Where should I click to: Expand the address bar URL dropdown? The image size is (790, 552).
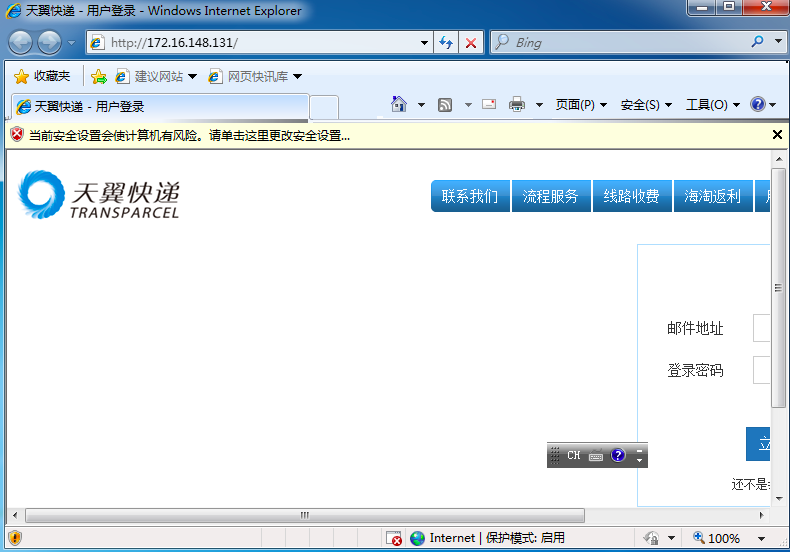424,43
